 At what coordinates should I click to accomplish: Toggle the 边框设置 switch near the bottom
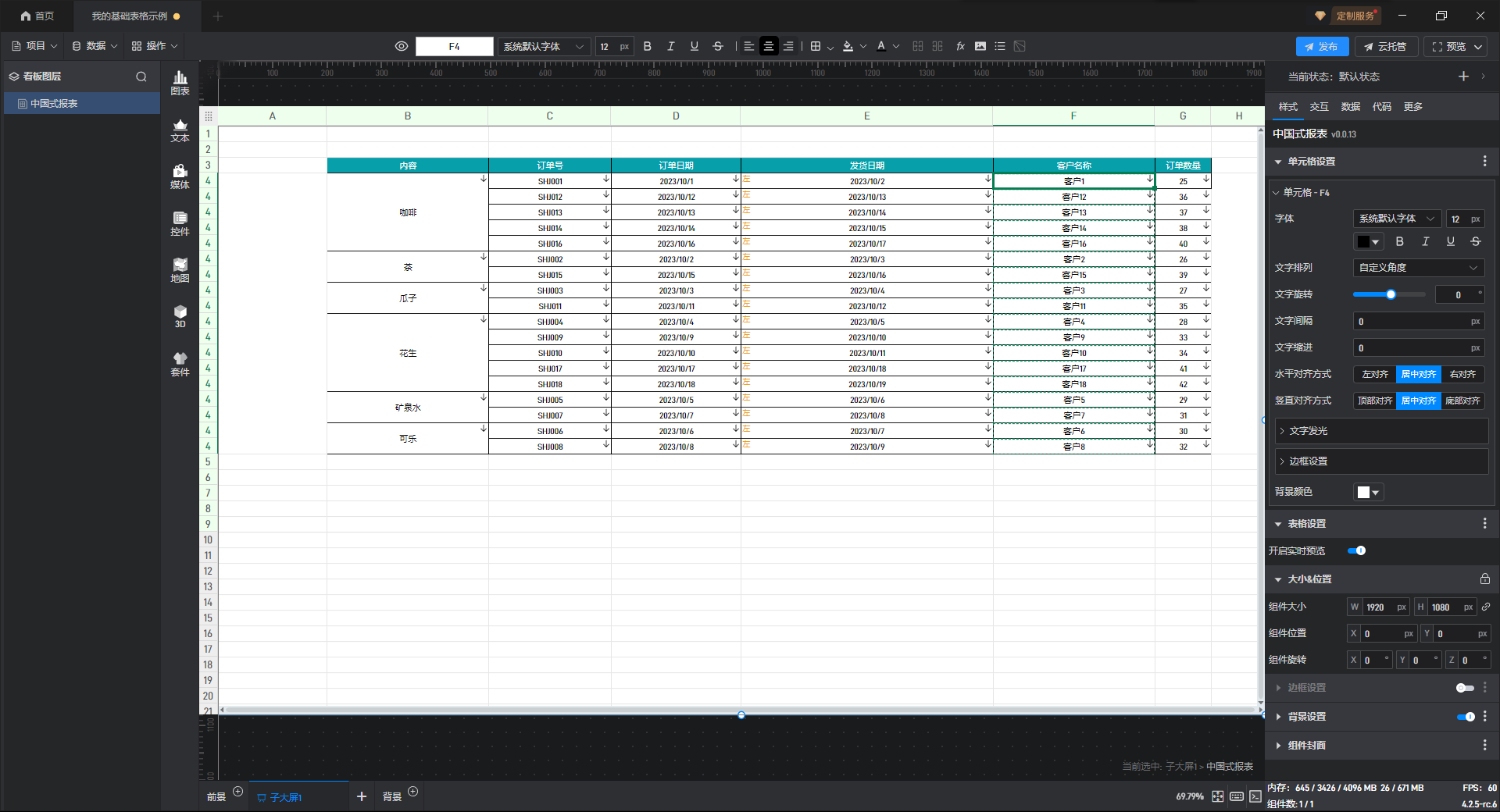(x=1465, y=688)
